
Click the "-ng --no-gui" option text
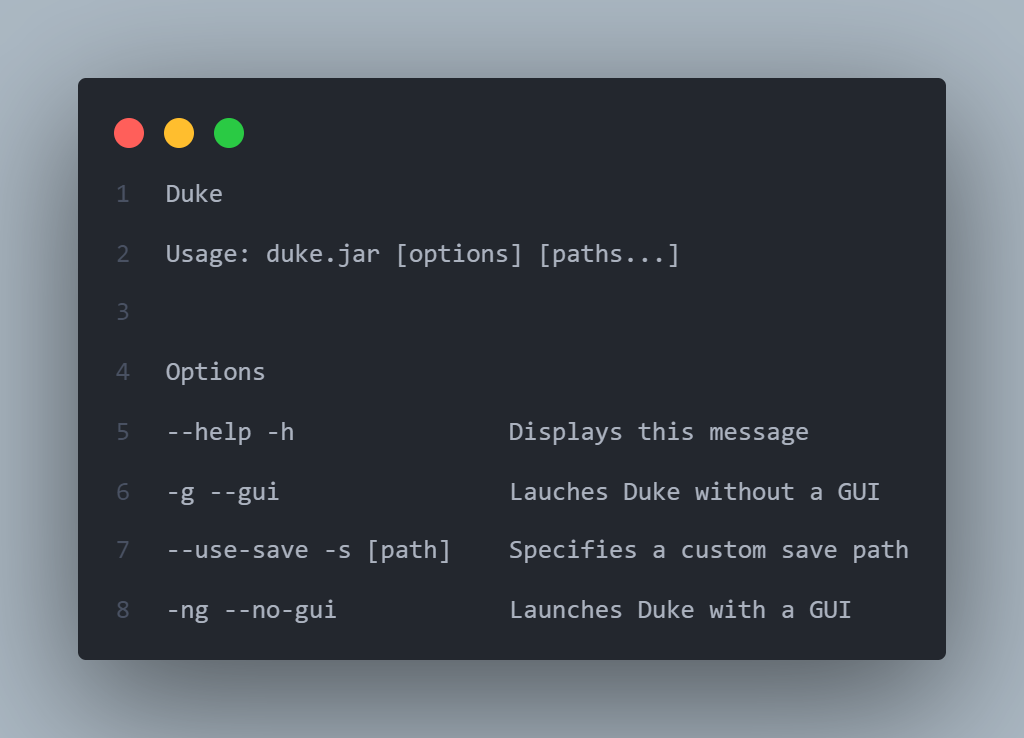pyautogui.click(x=251, y=610)
